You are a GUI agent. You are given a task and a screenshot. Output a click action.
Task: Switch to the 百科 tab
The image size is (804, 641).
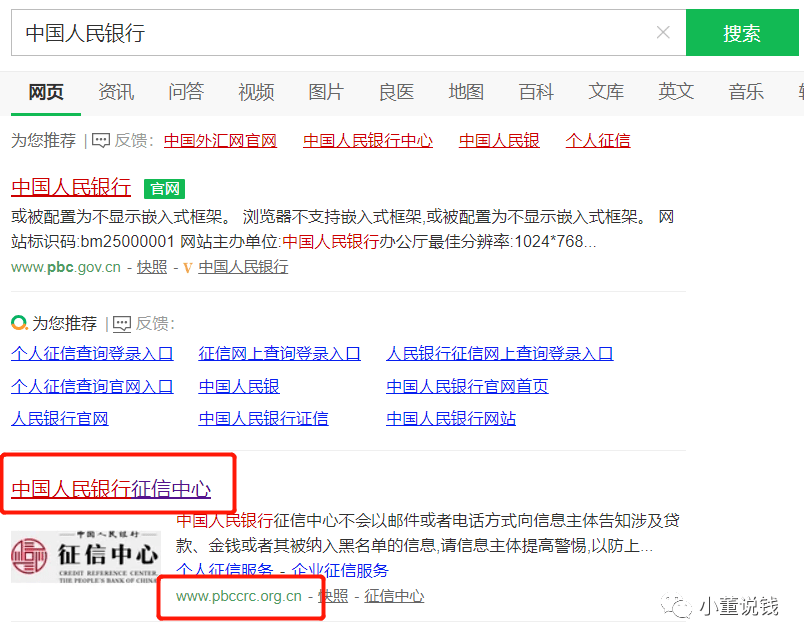[x=536, y=92]
